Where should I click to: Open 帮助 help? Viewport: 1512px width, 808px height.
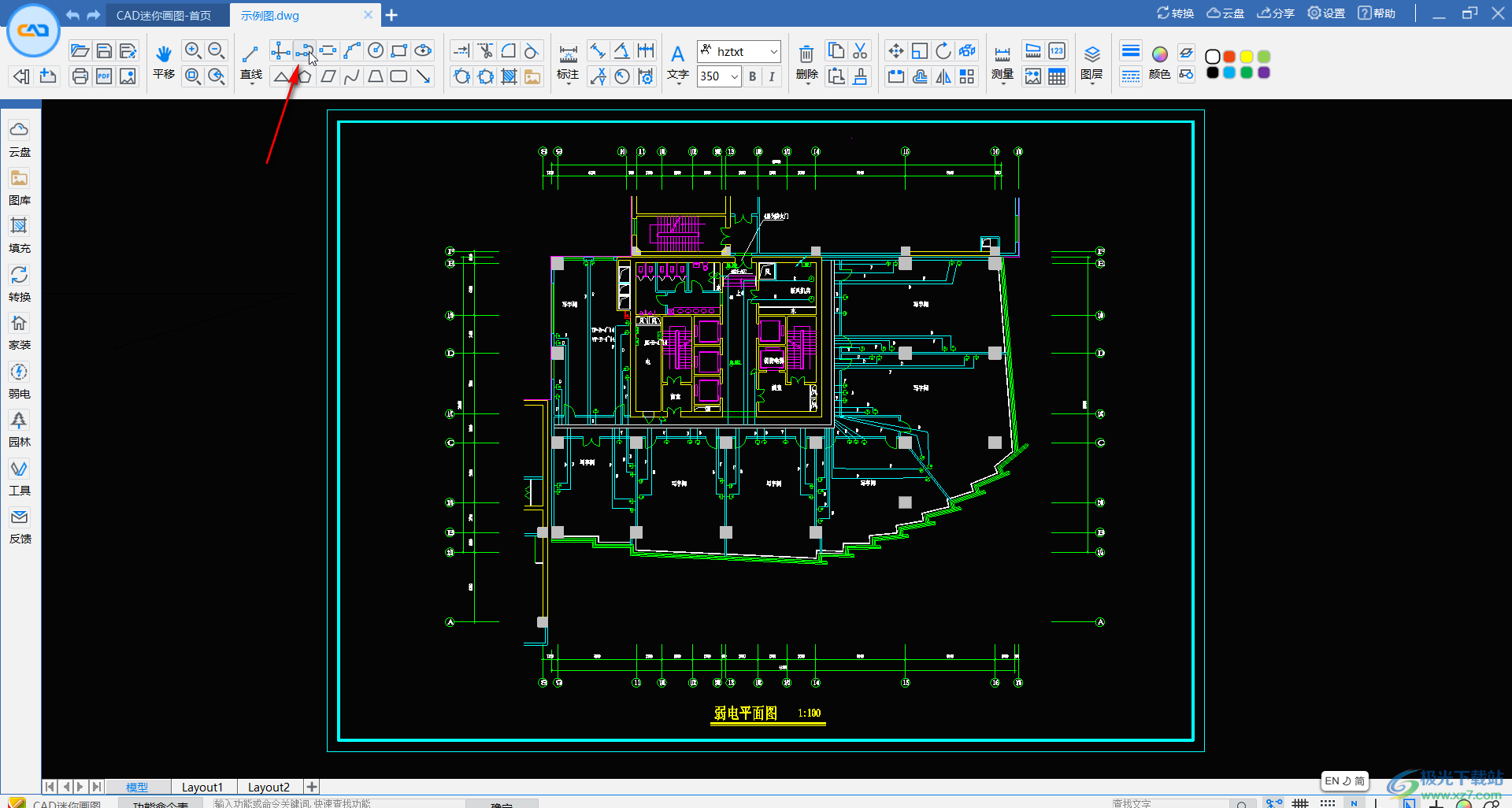pos(1377,13)
